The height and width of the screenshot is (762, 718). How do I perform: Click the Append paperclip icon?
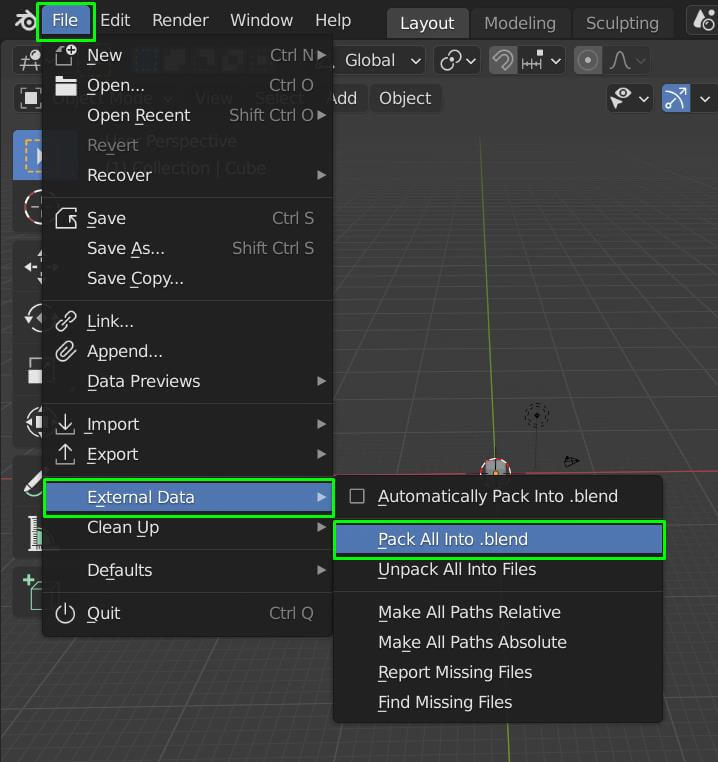tap(66, 351)
